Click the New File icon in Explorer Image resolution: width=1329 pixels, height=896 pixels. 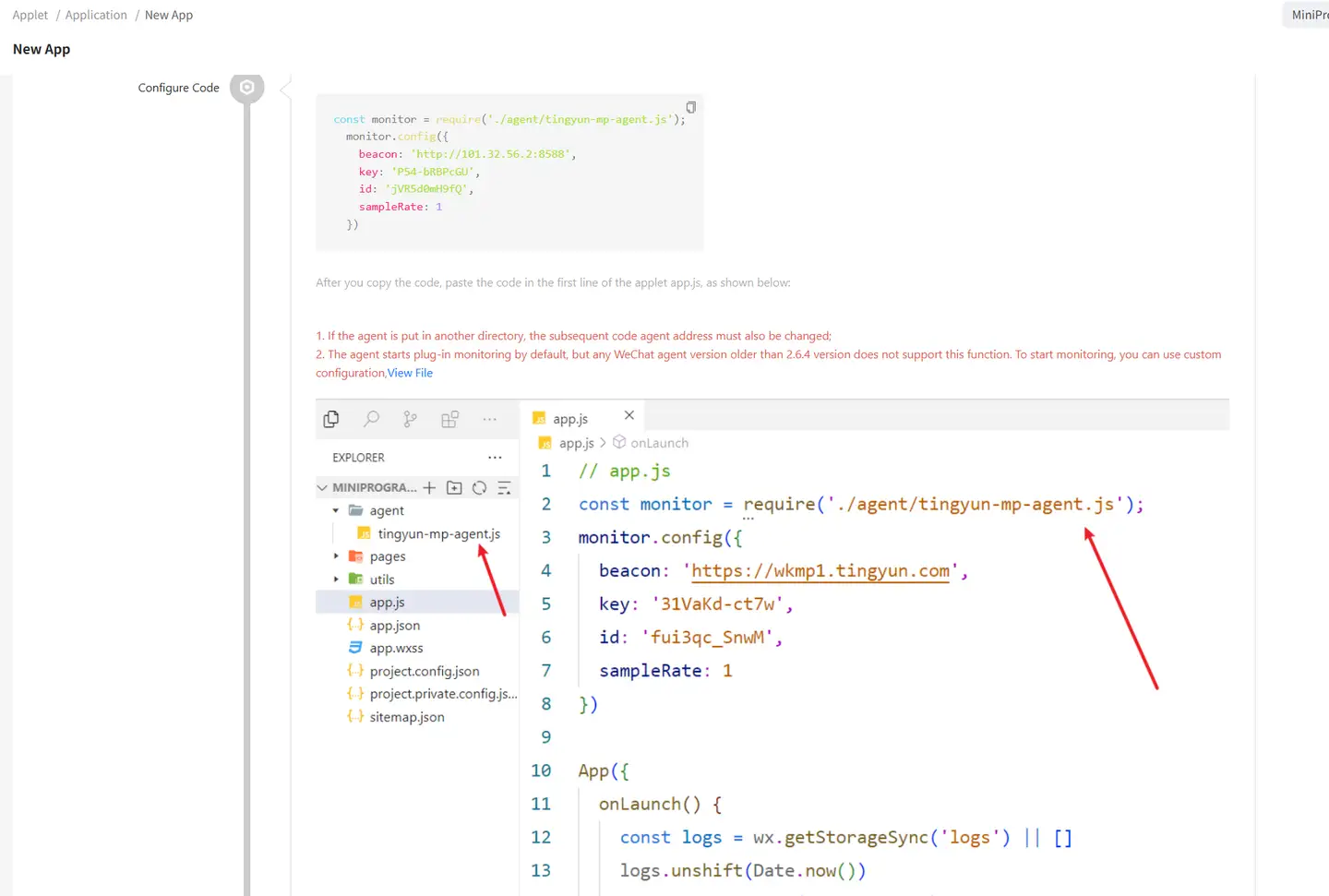pos(429,486)
